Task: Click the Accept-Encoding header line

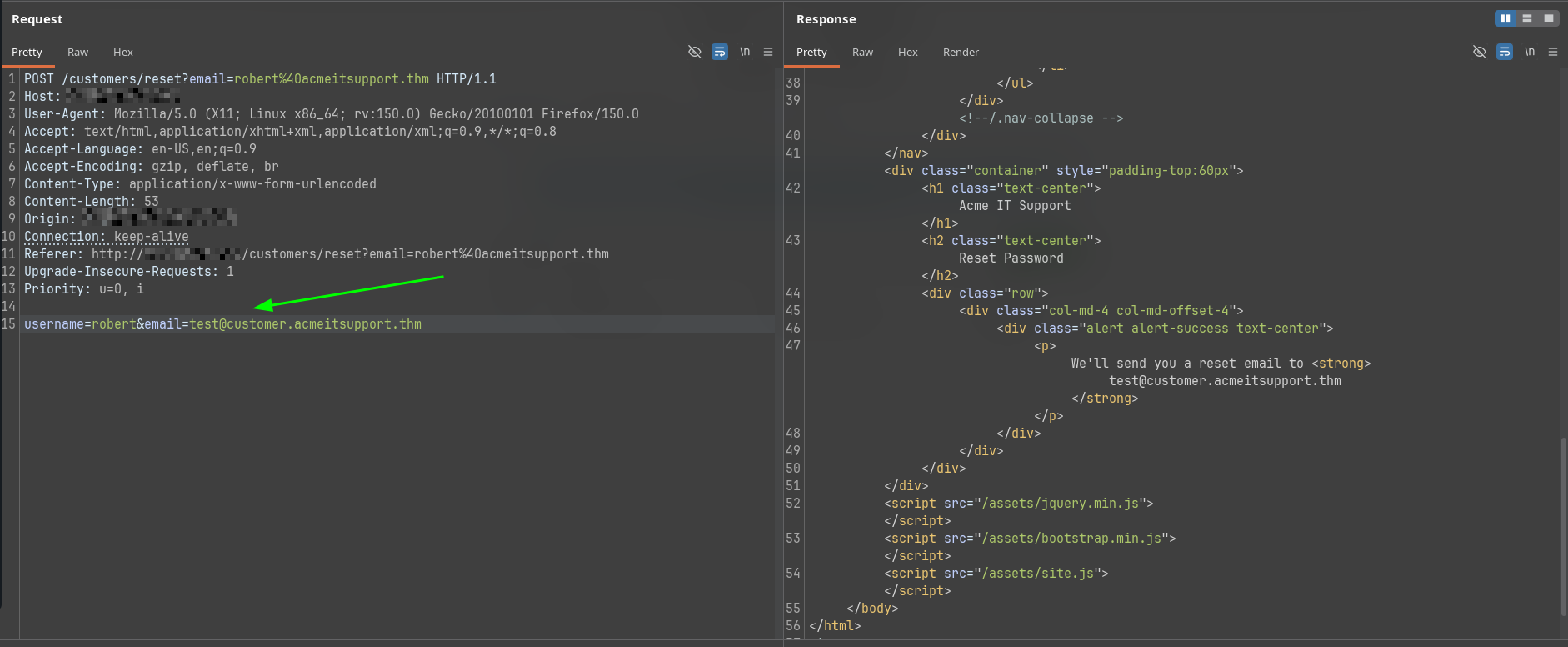Action: [152, 167]
